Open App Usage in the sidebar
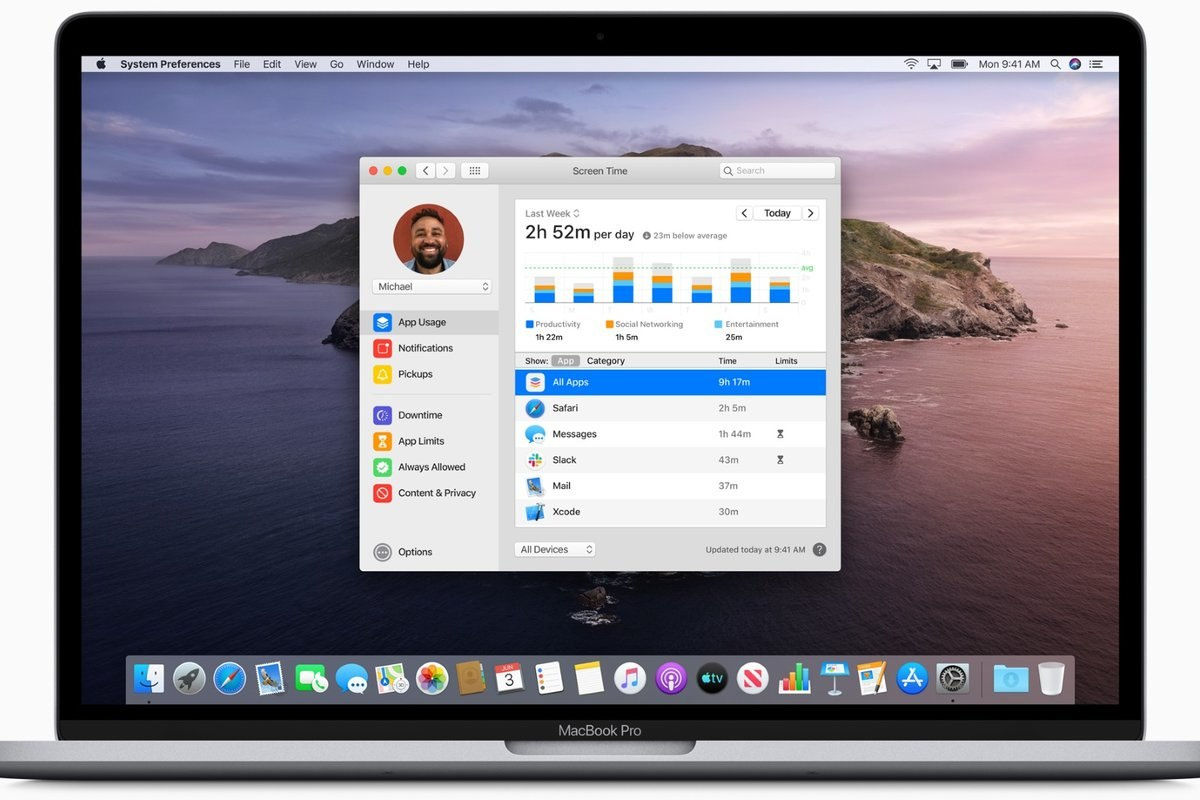 click(x=421, y=322)
